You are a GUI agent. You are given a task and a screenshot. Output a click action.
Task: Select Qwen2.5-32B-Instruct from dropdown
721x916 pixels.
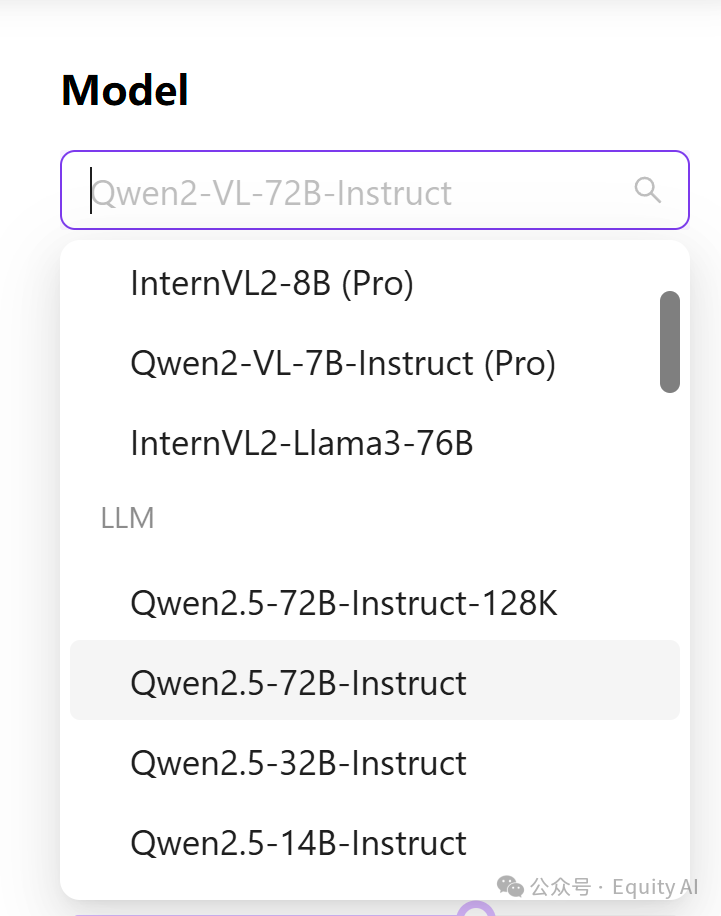[298, 763]
